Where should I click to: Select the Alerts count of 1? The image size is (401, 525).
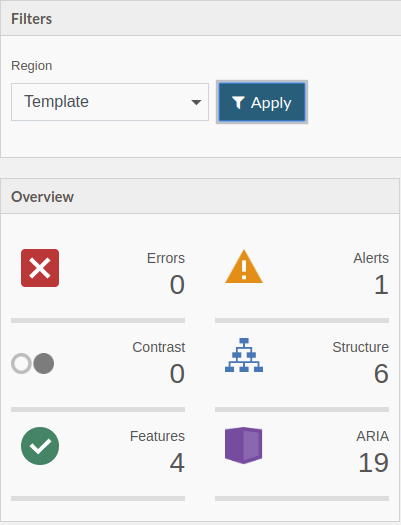(x=381, y=285)
